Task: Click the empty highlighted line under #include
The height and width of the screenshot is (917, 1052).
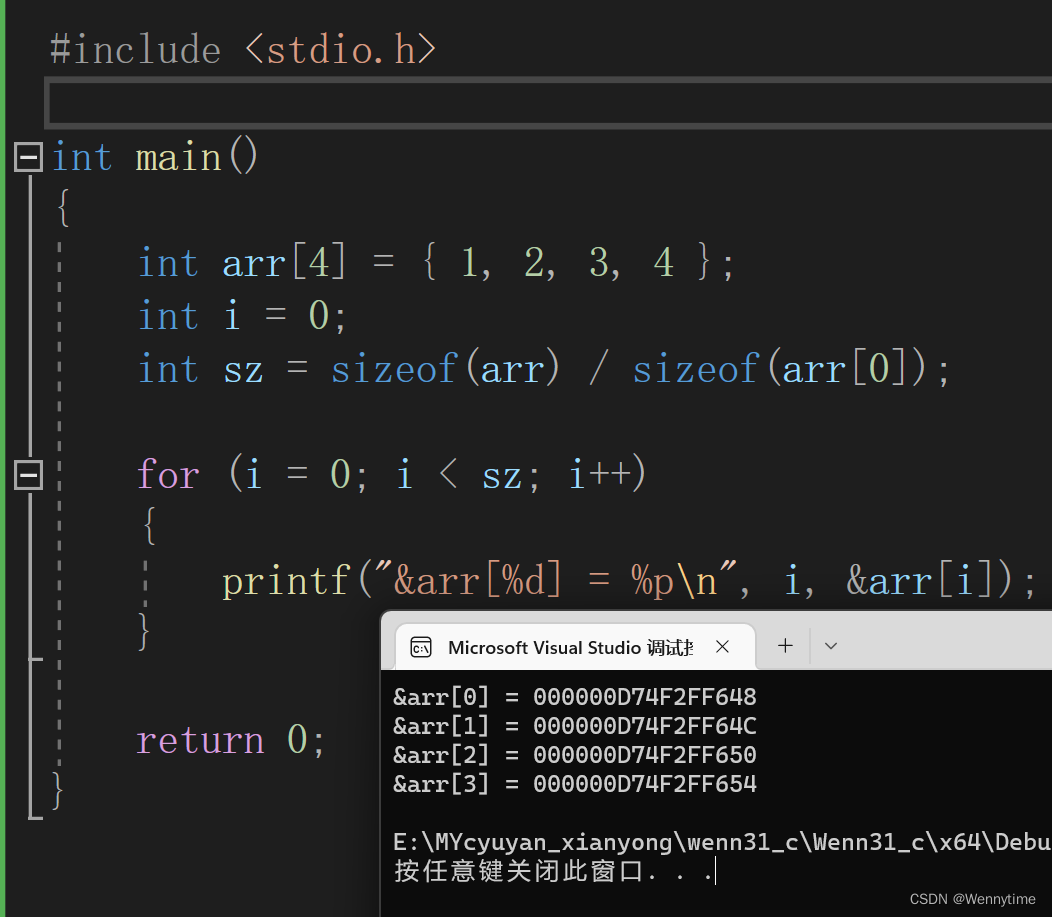Action: point(550,103)
